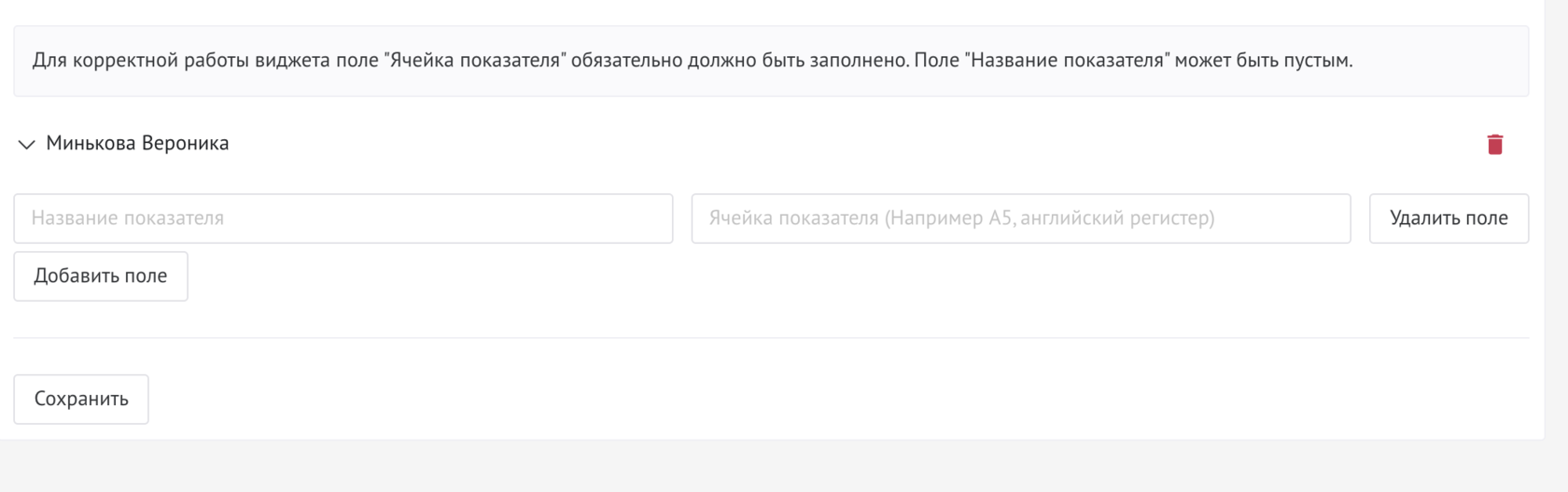The height and width of the screenshot is (492, 1568).
Task: Save the widget settings with Сохранить
Action: [81, 399]
